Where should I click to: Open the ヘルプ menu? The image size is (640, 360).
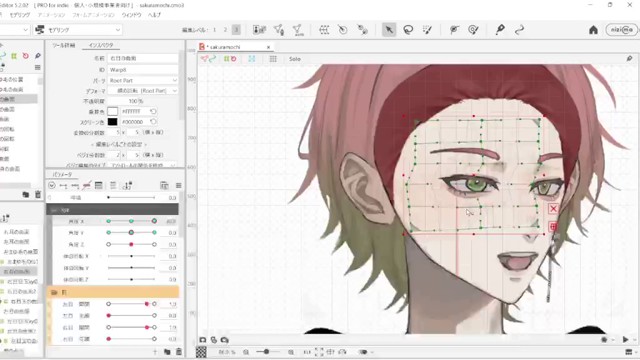click(x=154, y=15)
